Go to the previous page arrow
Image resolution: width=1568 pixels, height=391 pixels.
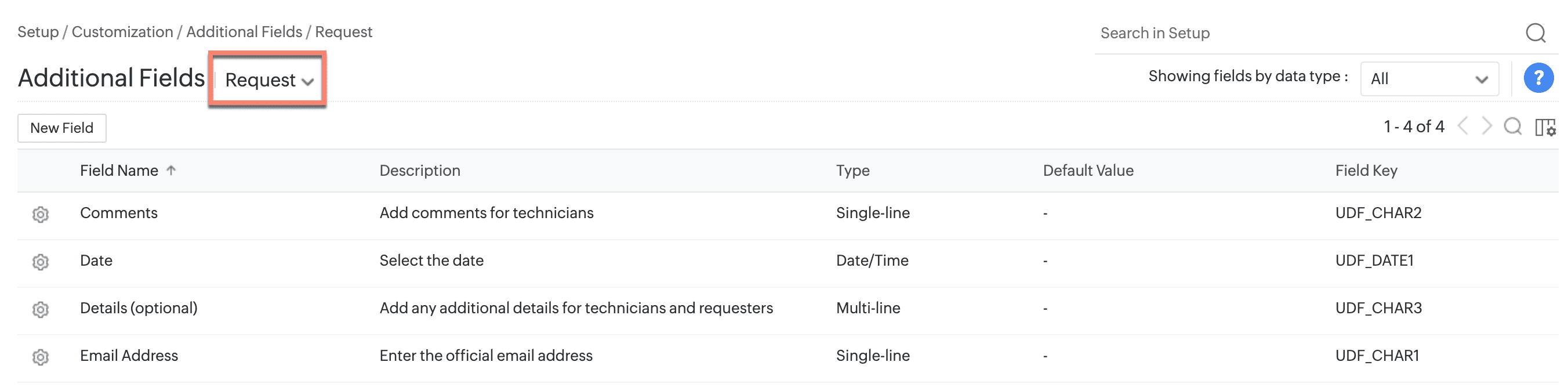point(1463,126)
